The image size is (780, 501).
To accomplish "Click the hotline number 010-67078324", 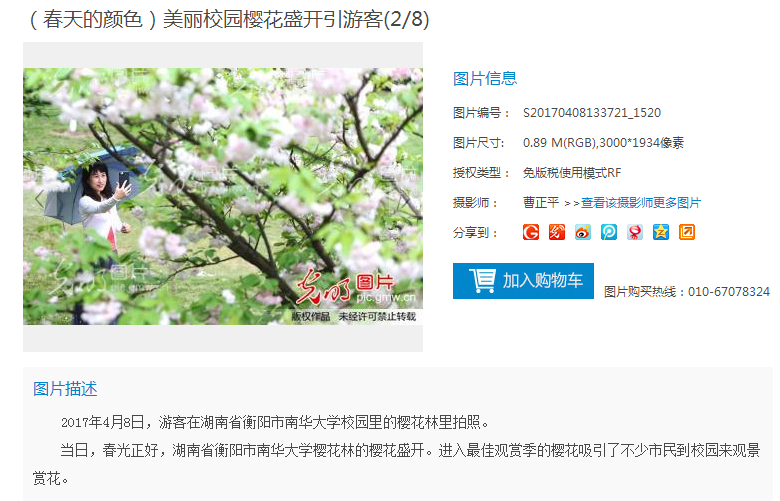I will click(x=729, y=292).
